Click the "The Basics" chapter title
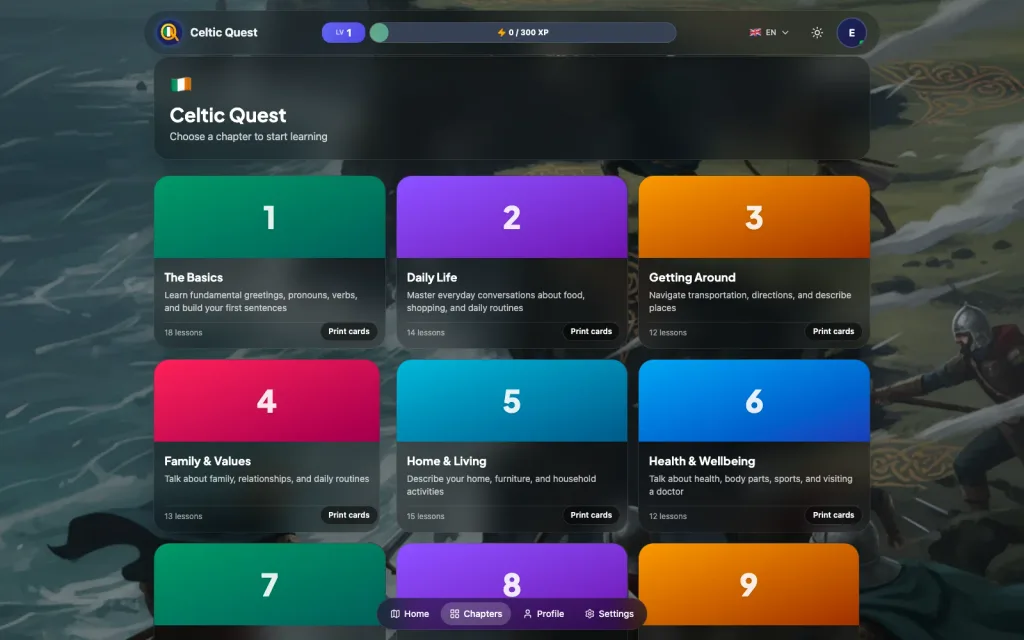Screen dimensions: 1024x640 [193, 278]
